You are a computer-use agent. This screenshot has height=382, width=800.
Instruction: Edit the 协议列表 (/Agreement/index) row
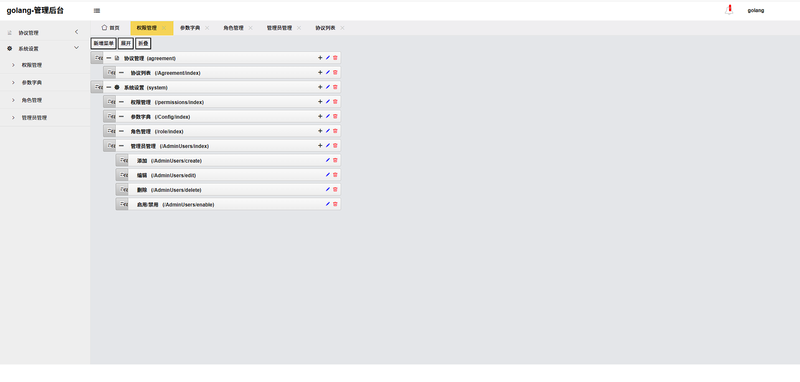328,72
